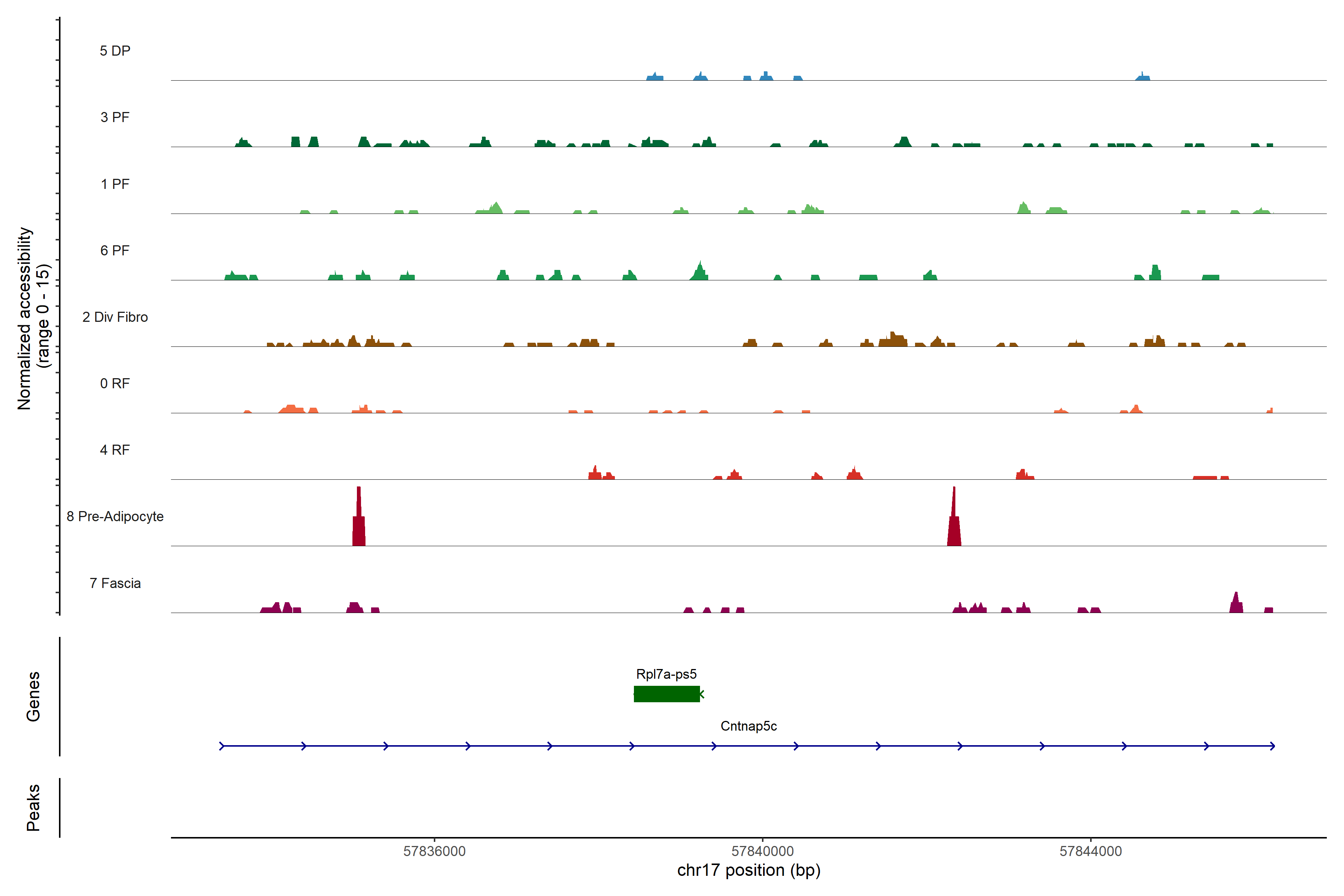This screenshot has width=1344, height=896.
Task: Click the green Rpl7a-ps5 gene block
Action: (666, 694)
